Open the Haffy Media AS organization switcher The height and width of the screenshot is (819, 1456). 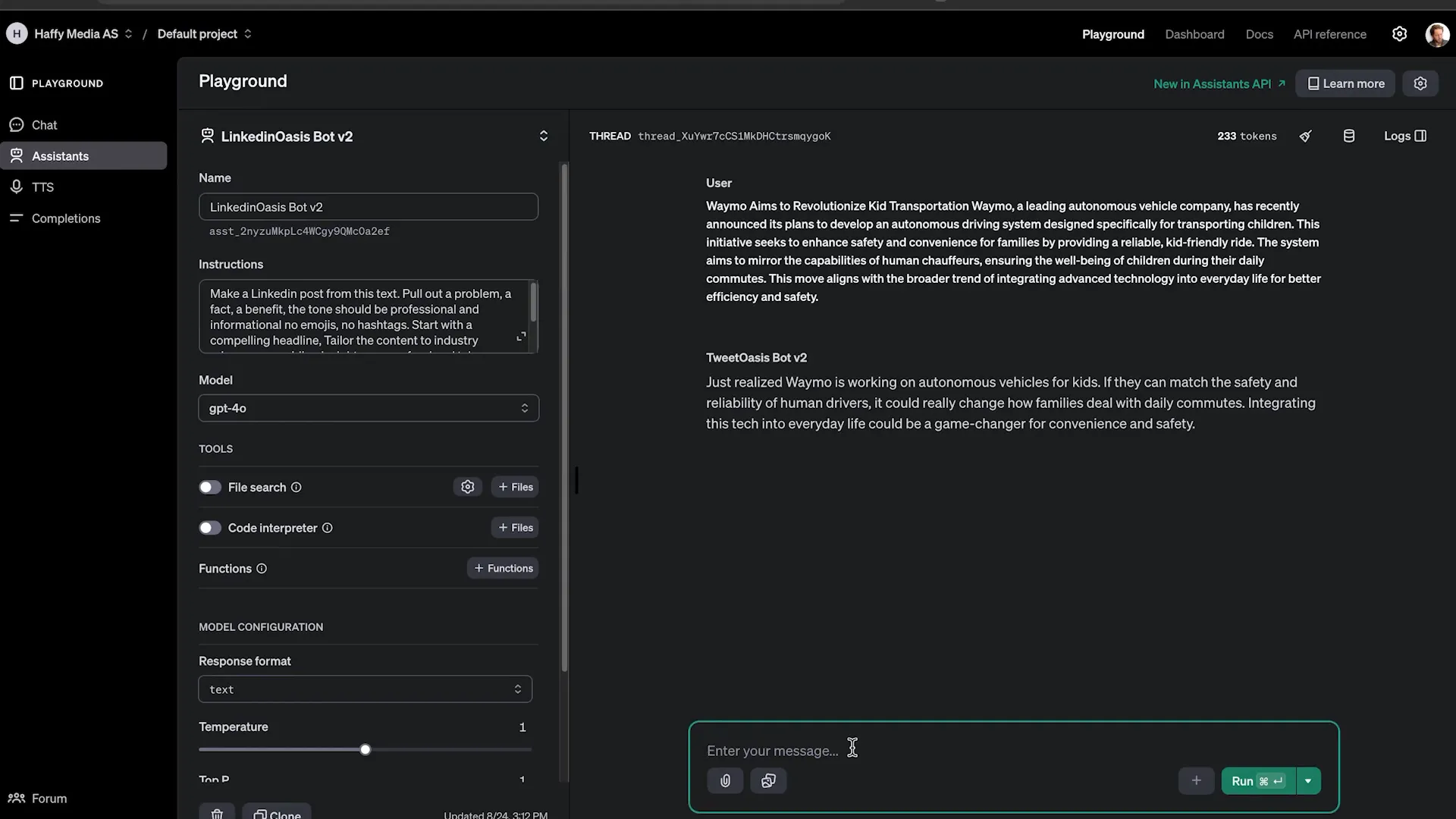tap(83, 34)
